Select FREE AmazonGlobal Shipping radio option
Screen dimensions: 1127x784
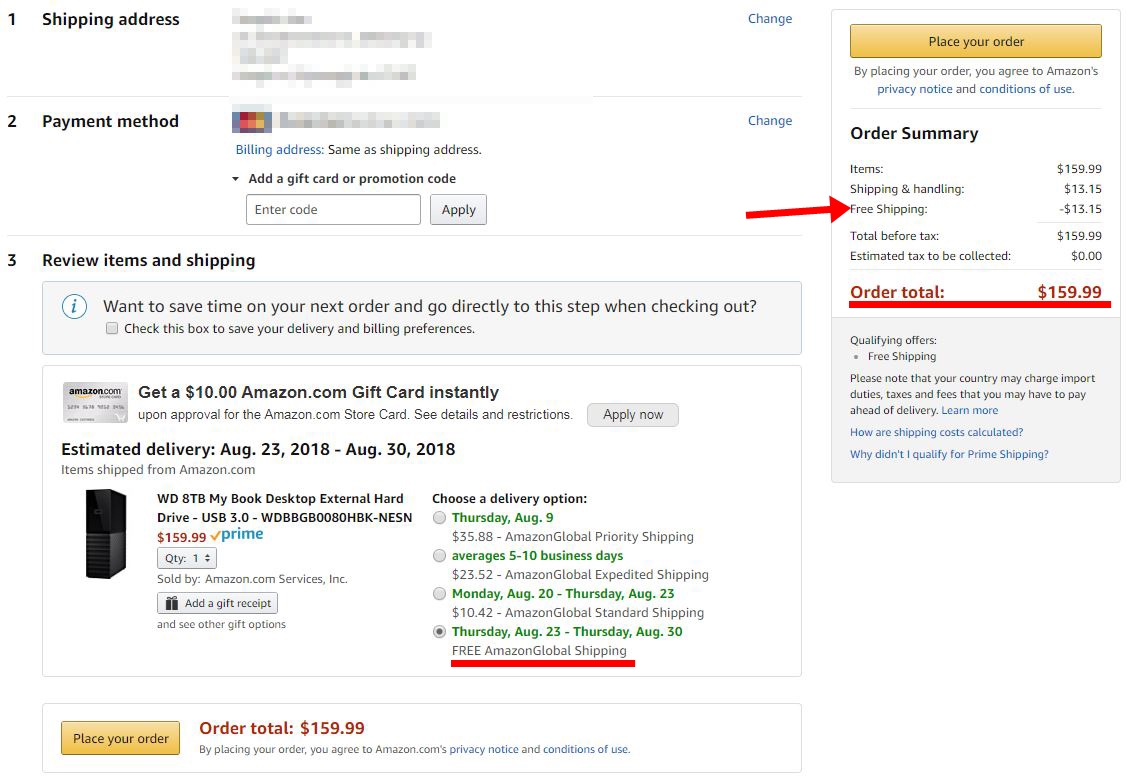(x=439, y=632)
